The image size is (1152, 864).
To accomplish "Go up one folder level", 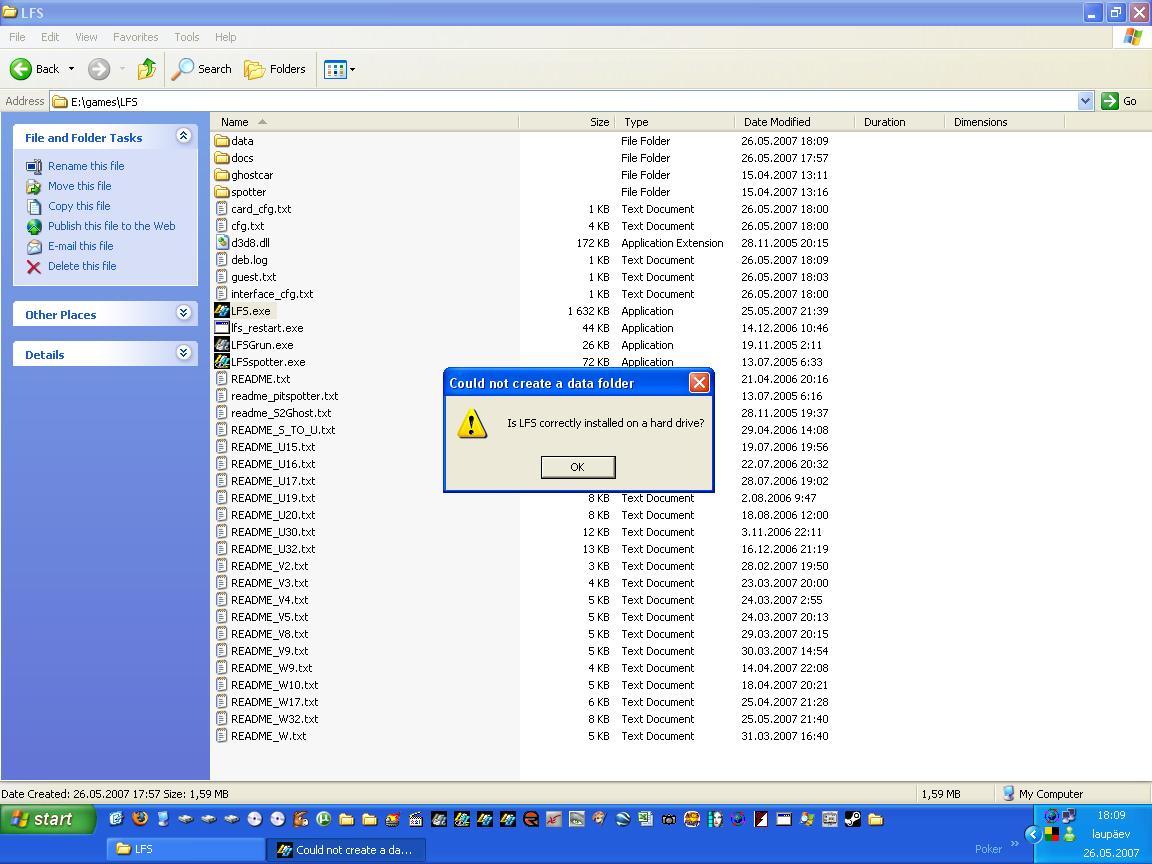I will [147, 69].
